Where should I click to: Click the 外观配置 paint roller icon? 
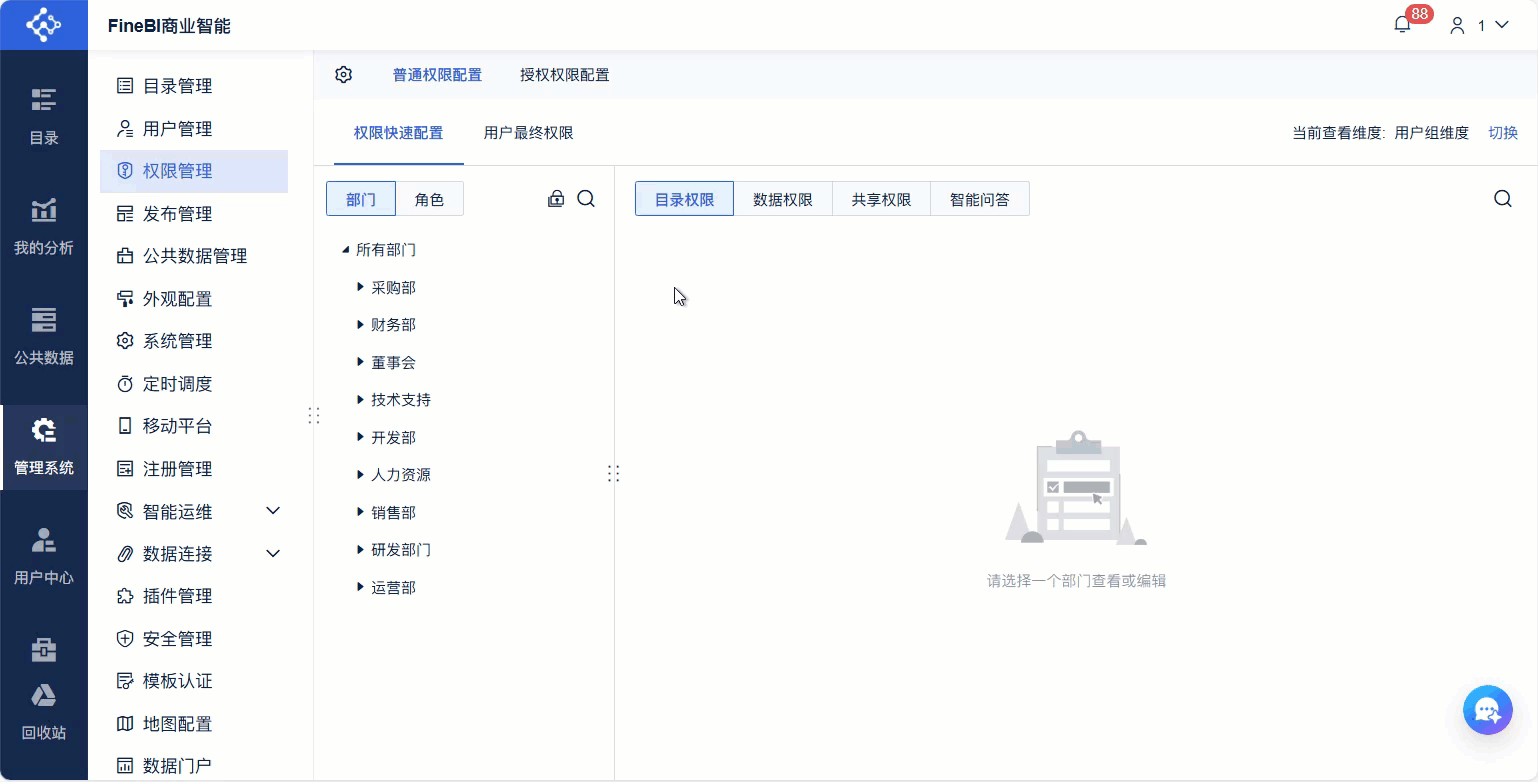125,299
